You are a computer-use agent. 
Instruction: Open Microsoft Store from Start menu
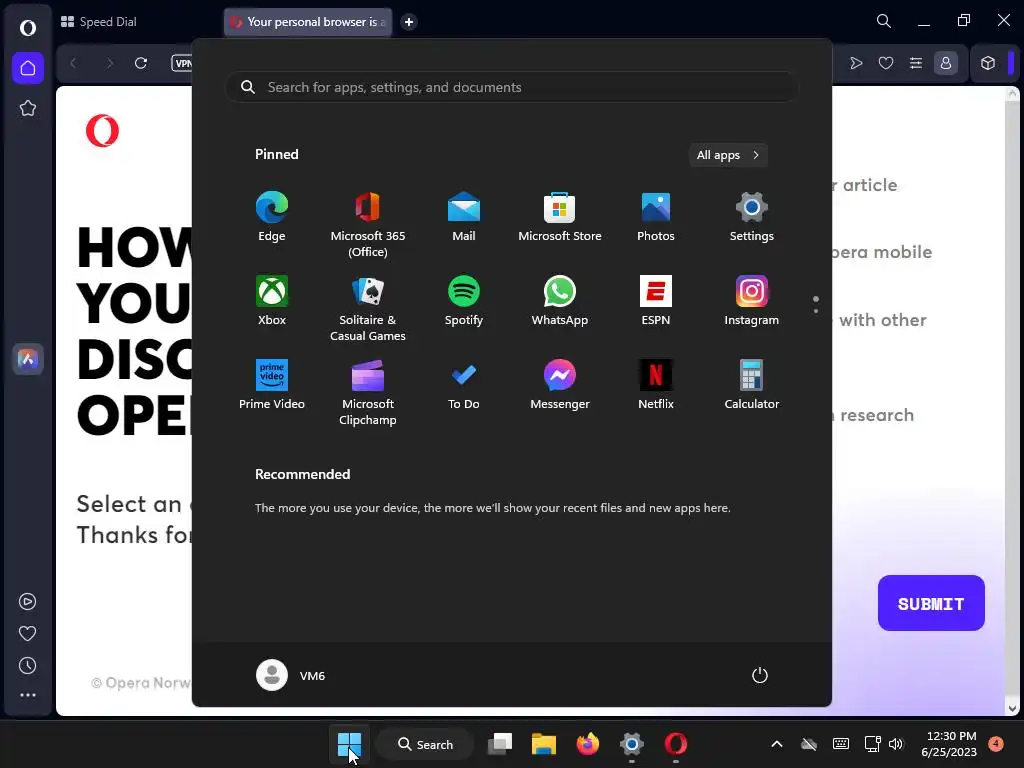click(560, 217)
